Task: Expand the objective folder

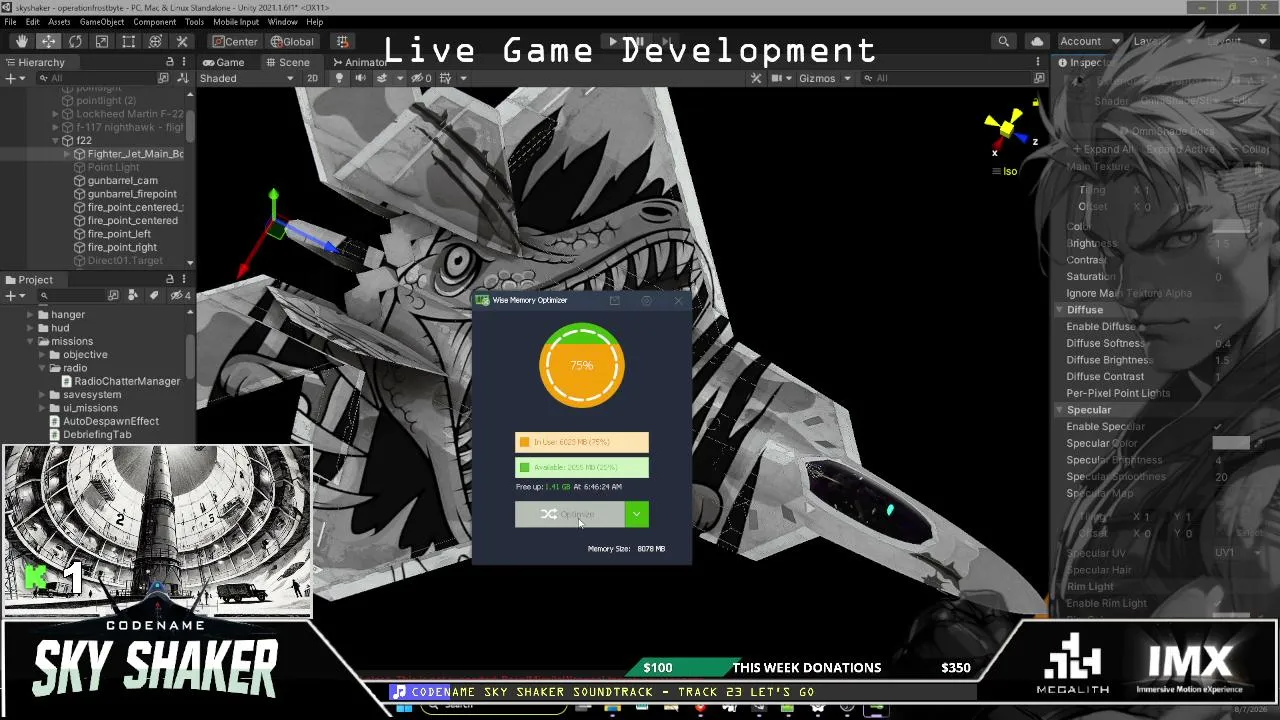Action: pos(43,355)
